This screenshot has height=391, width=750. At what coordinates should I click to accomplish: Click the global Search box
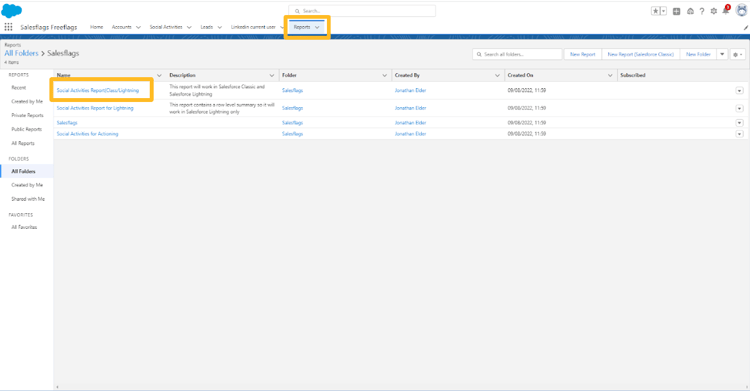[x=362, y=11]
